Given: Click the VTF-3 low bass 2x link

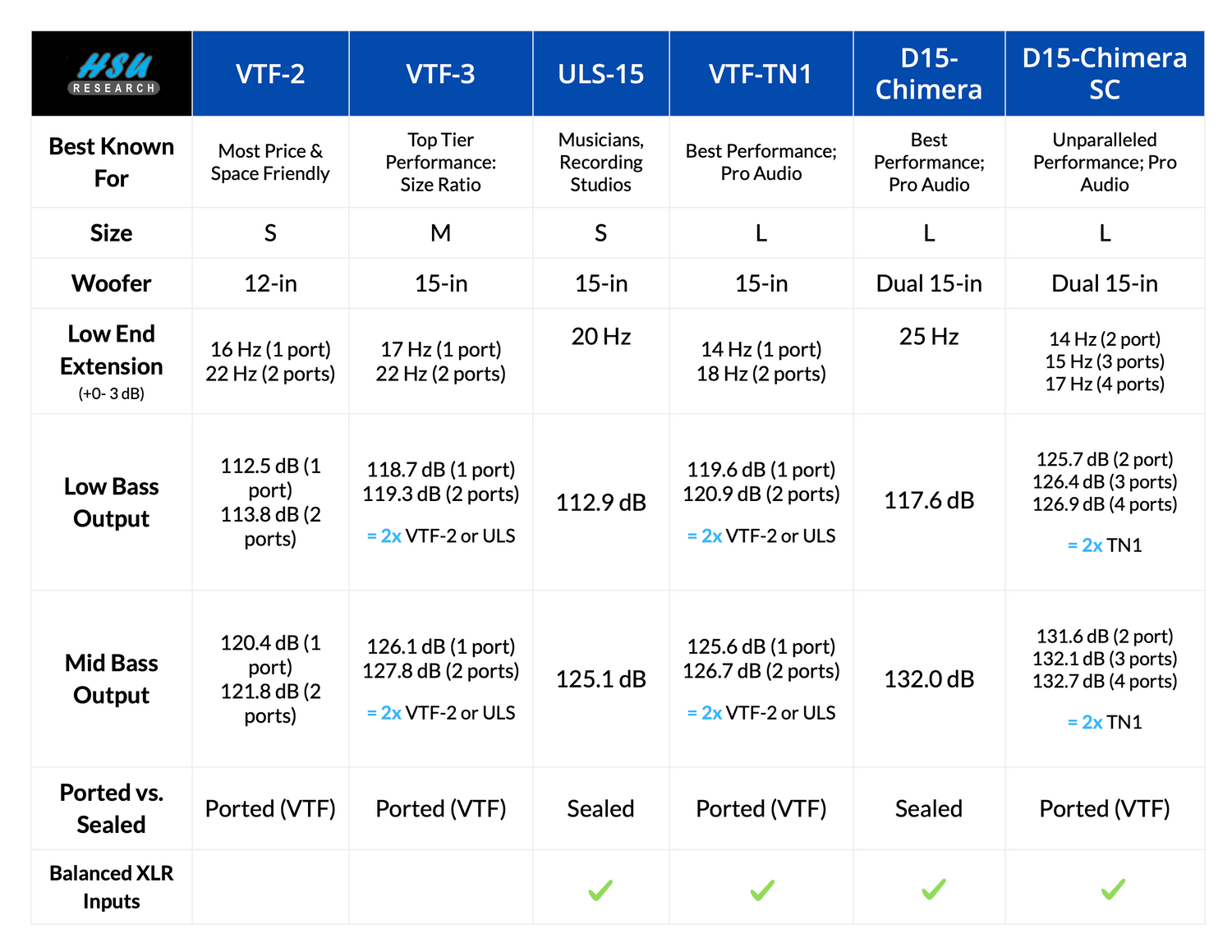Looking at the screenshot, I should tap(391, 536).
